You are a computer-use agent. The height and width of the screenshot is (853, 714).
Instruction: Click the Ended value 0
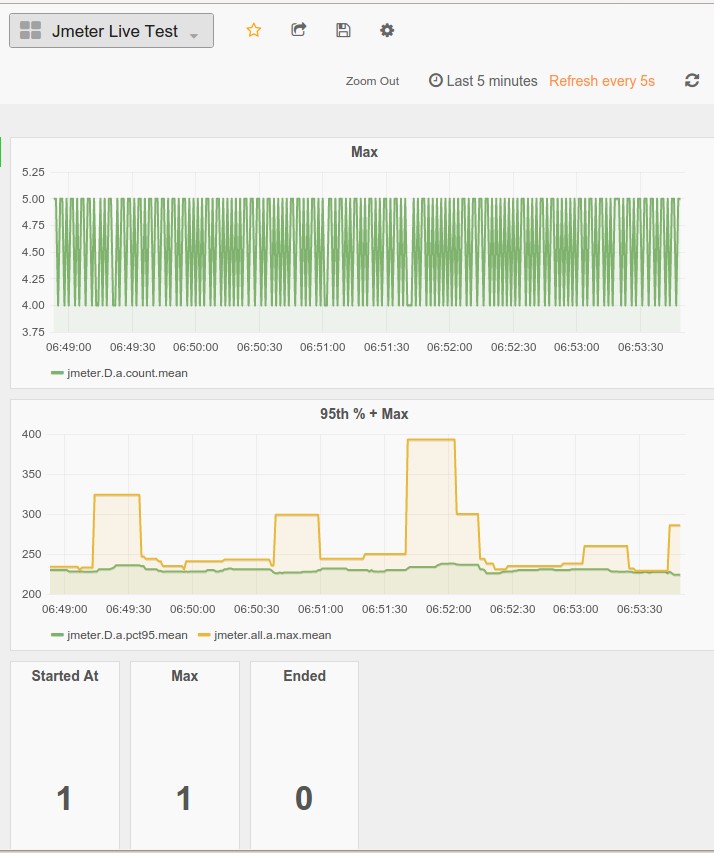click(304, 799)
